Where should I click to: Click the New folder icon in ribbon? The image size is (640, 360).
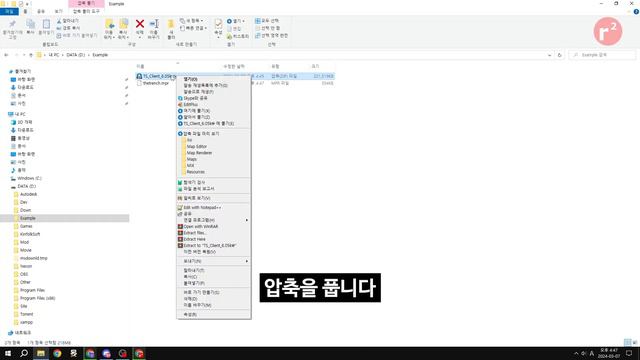click(x=171, y=24)
